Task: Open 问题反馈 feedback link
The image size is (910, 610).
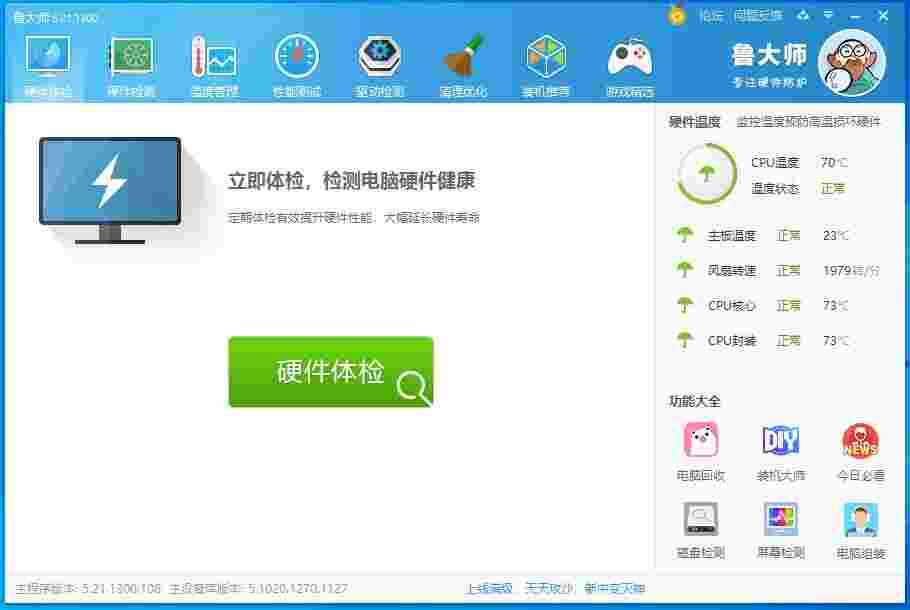Action: 758,16
